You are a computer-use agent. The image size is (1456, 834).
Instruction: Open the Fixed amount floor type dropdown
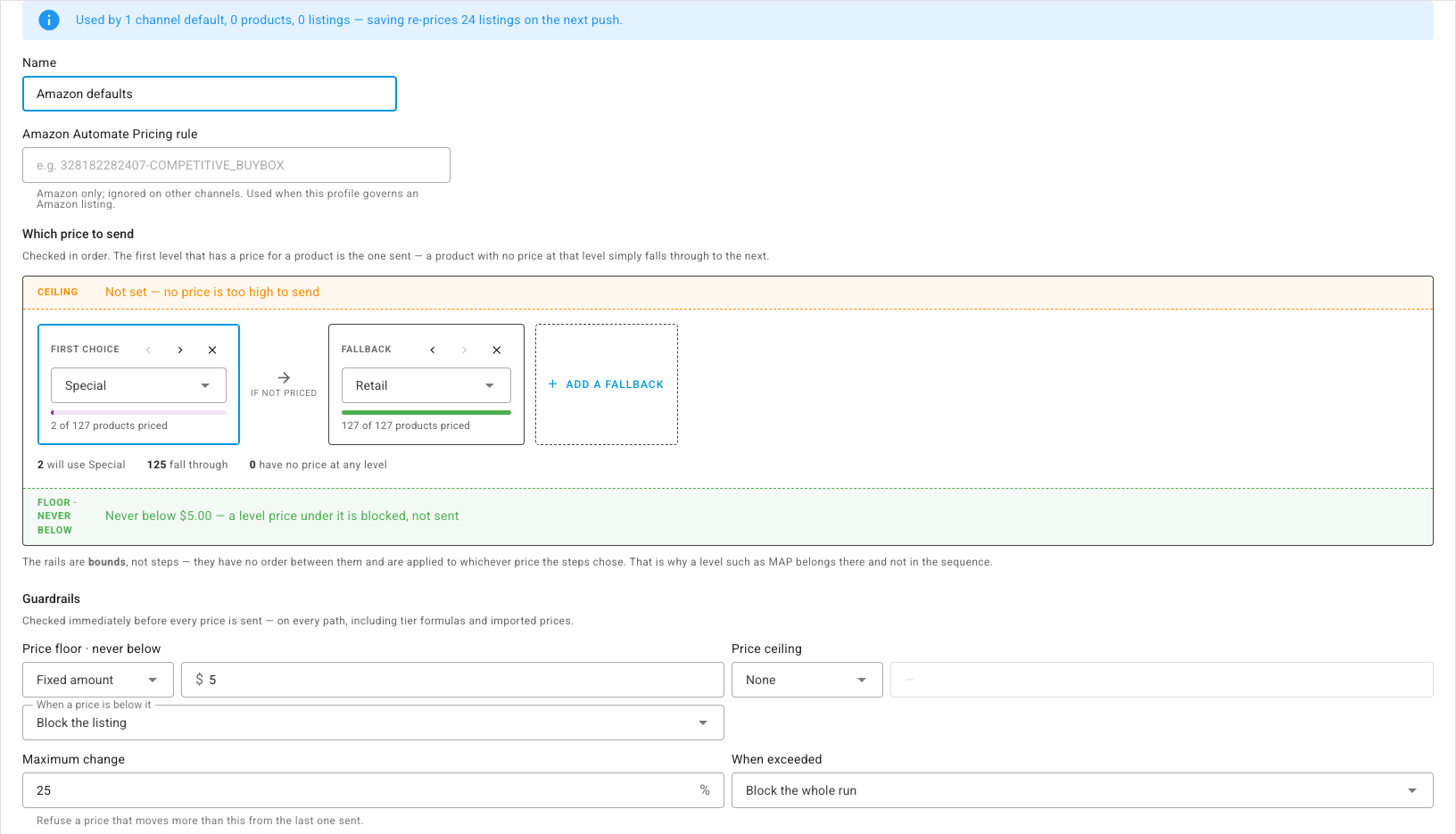click(98, 680)
